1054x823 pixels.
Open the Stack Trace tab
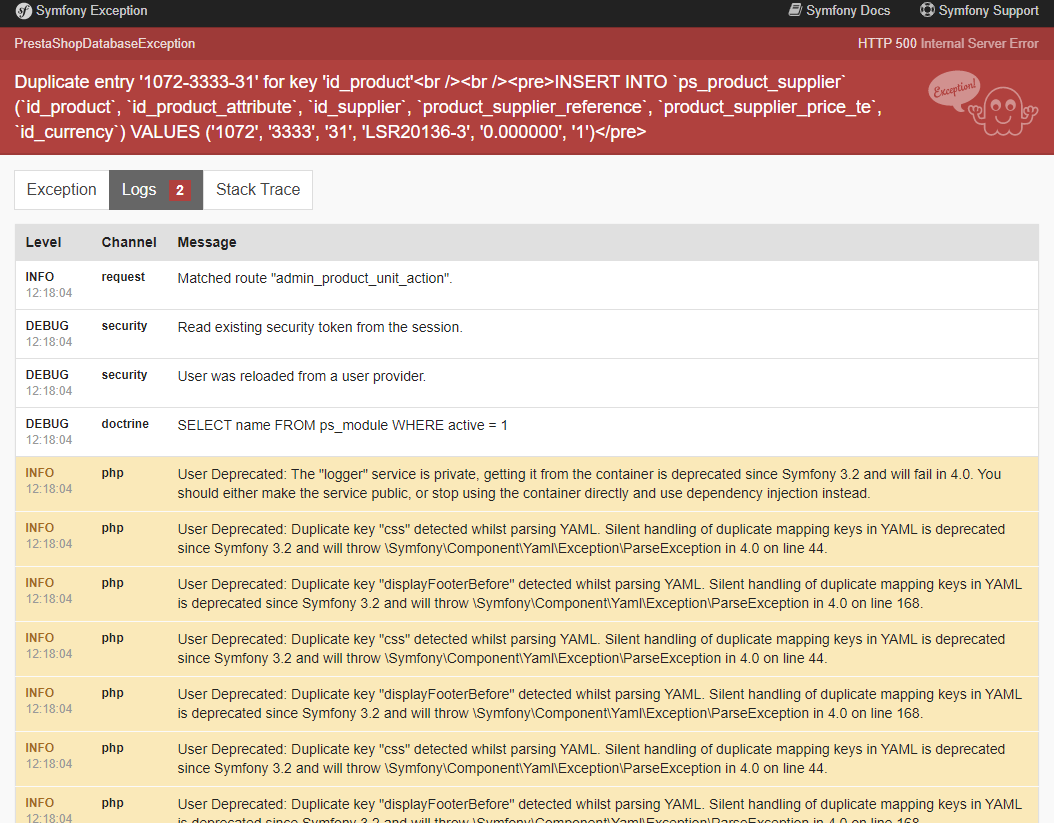[258, 190]
